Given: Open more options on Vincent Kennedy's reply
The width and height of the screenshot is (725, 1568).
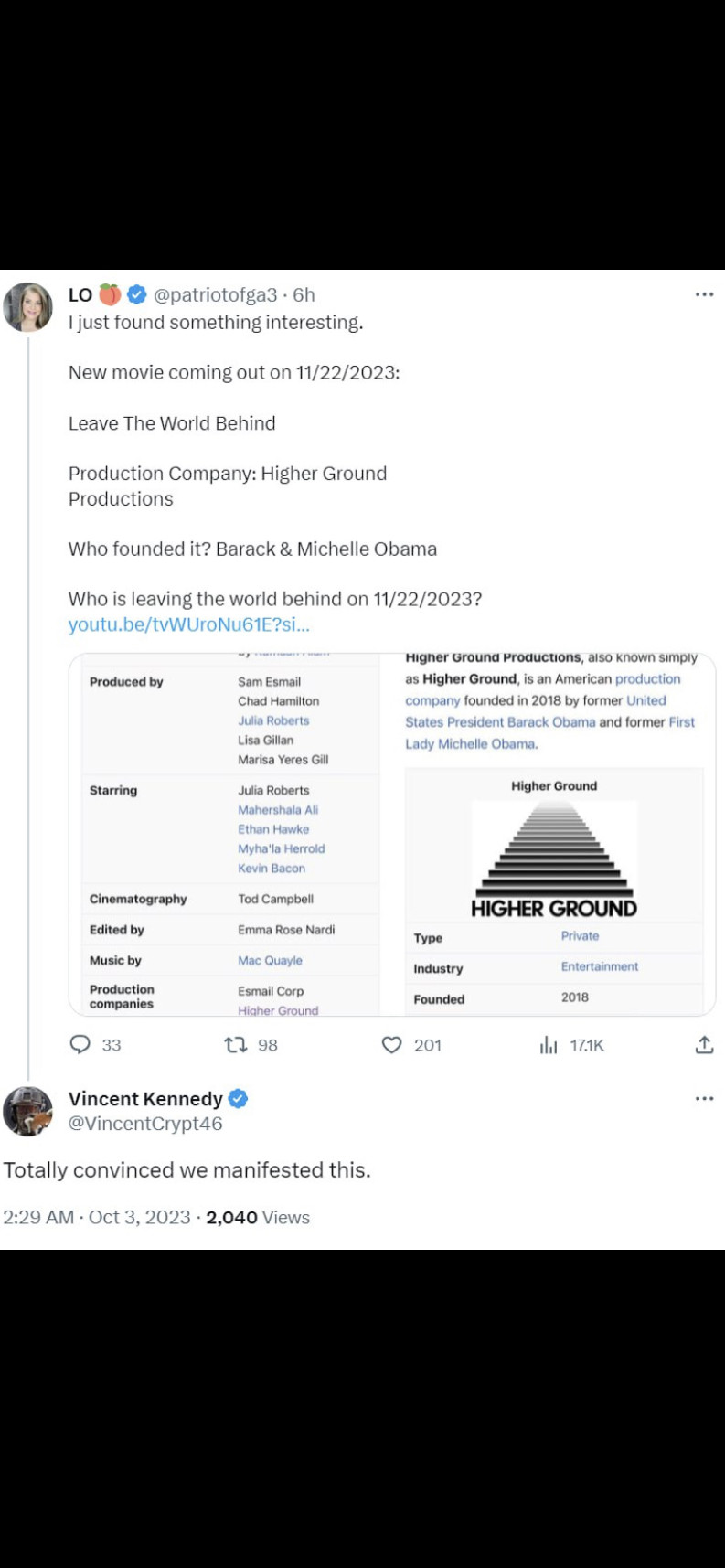Looking at the screenshot, I should (x=704, y=1098).
